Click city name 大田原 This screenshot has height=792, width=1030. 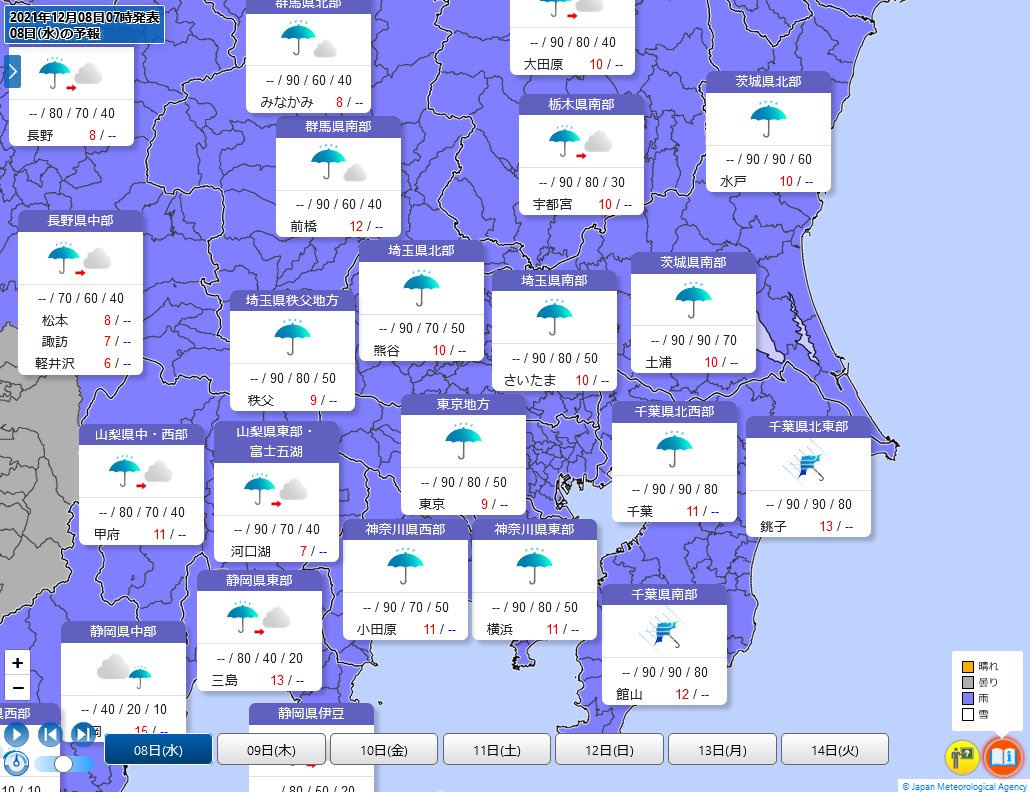pos(543,64)
